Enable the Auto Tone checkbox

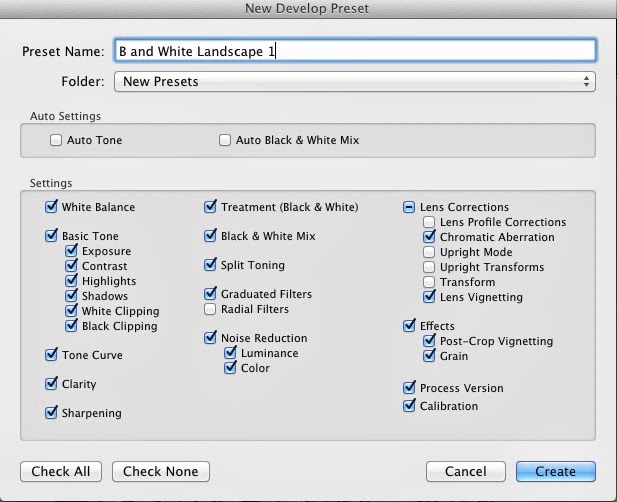coord(56,140)
